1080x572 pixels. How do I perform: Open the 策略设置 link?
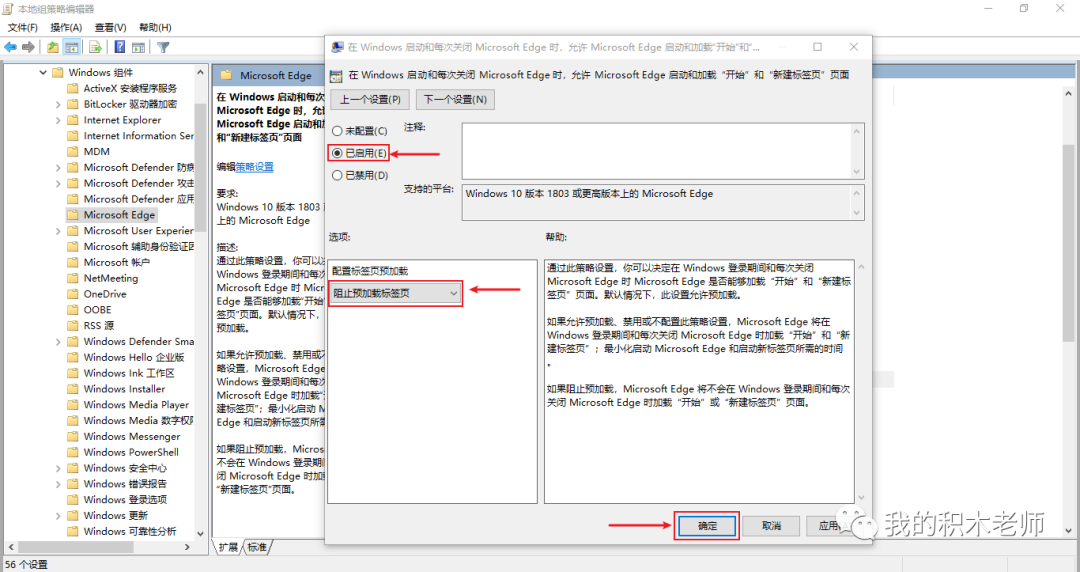255,167
